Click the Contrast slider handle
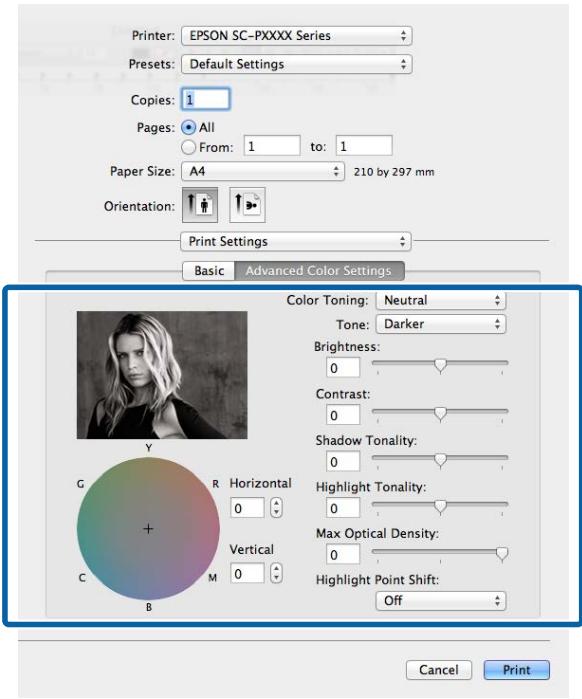The height and width of the screenshot is (699, 582). tap(440, 414)
